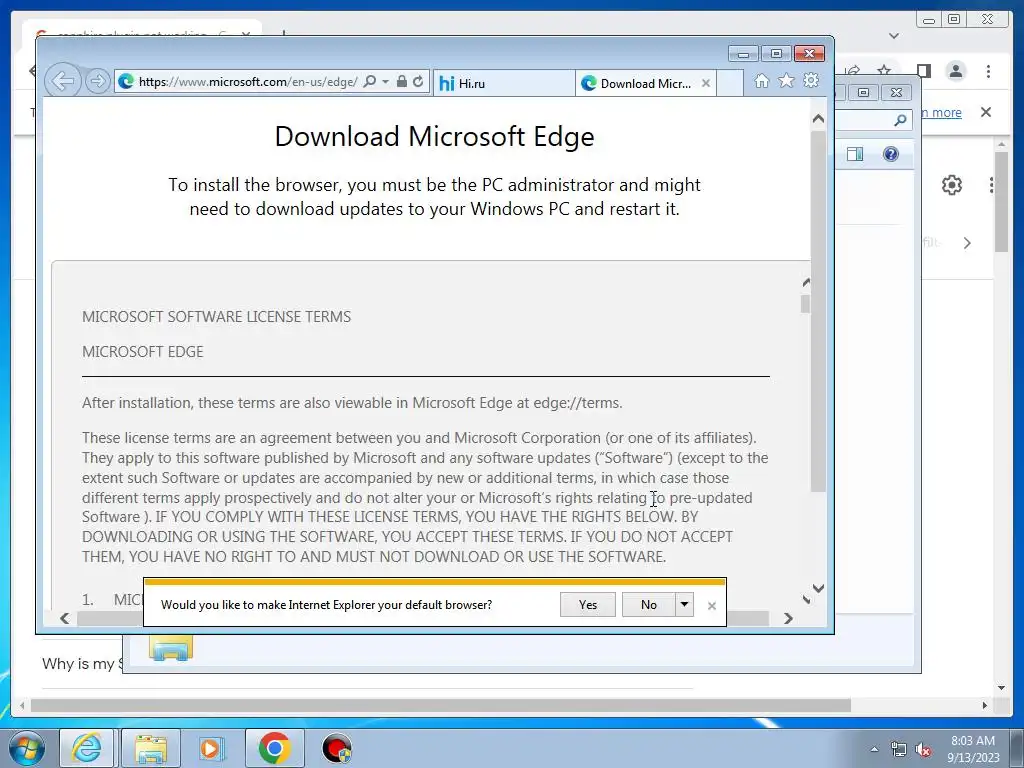Click the IE address bar URL field

pos(248,82)
